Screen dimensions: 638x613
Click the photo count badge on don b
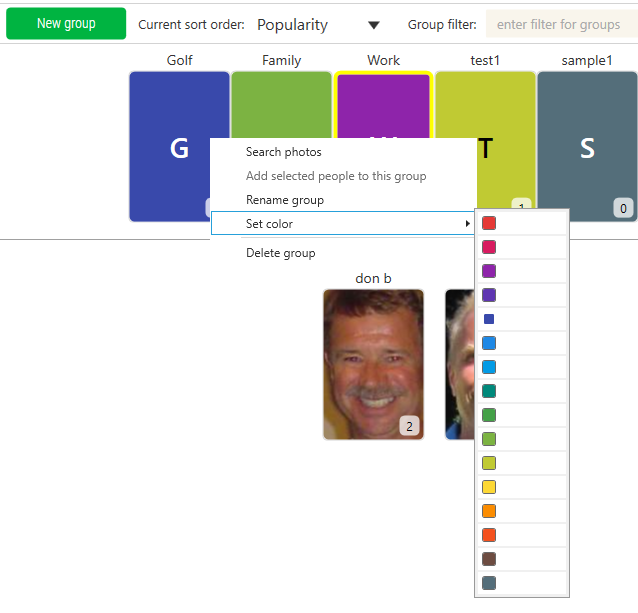[409, 426]
